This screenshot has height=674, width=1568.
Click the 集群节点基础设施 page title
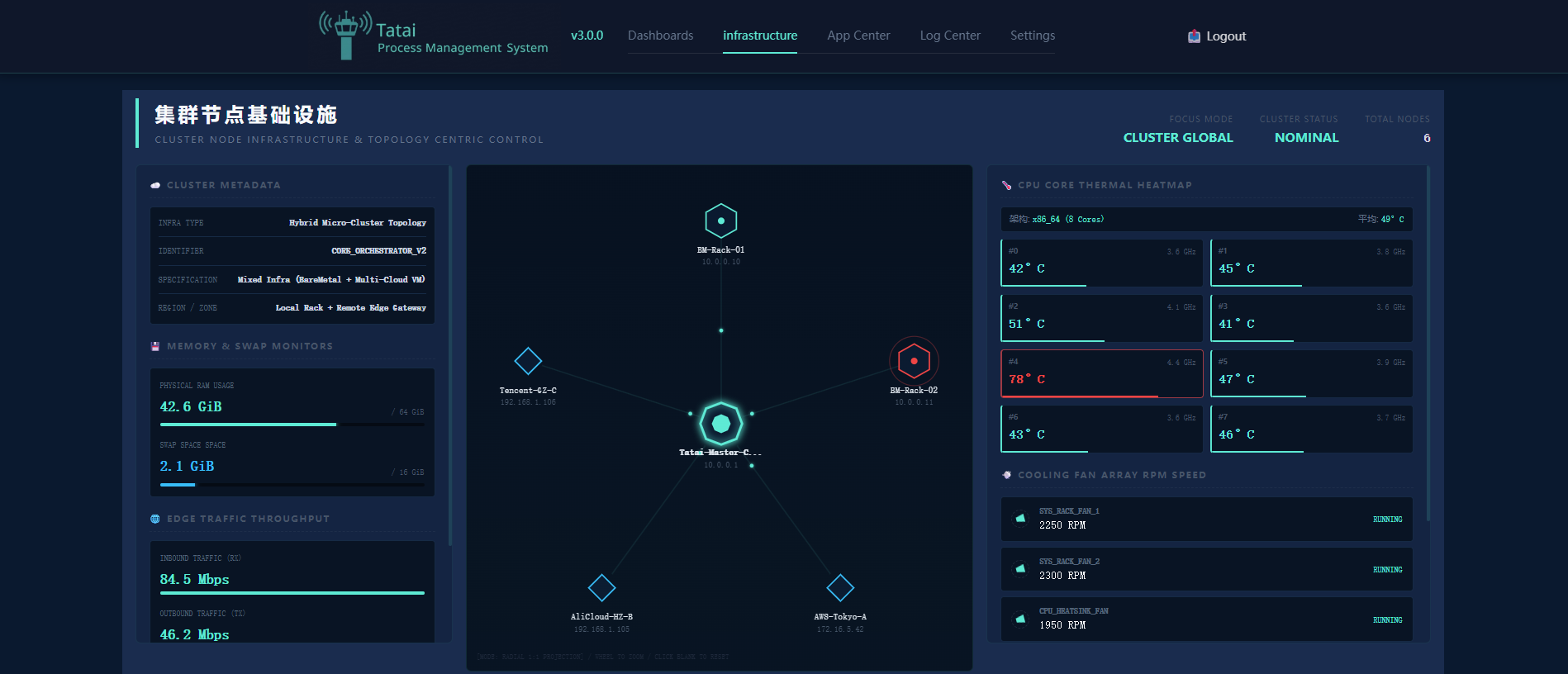[246, 115]
